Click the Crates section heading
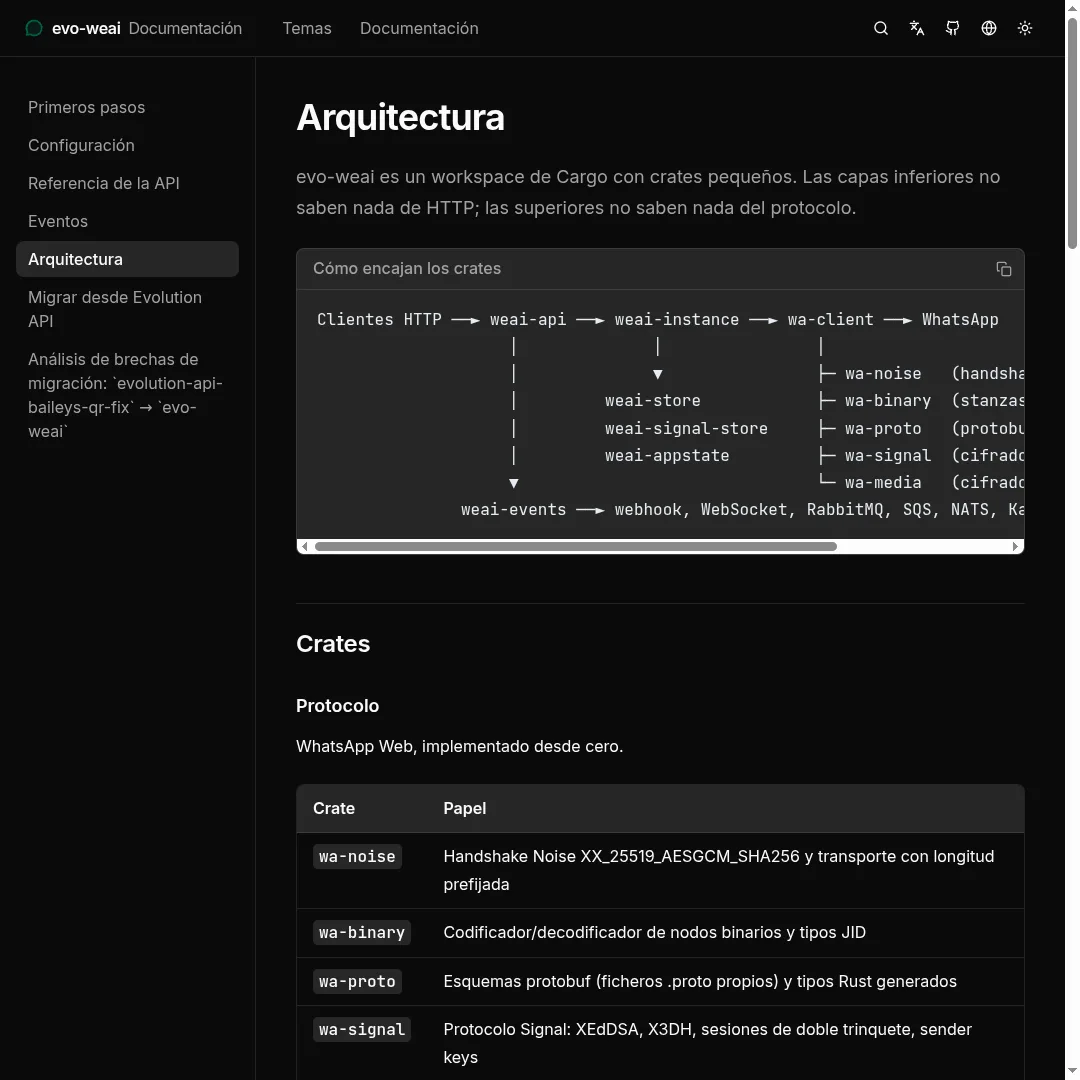 333,643
